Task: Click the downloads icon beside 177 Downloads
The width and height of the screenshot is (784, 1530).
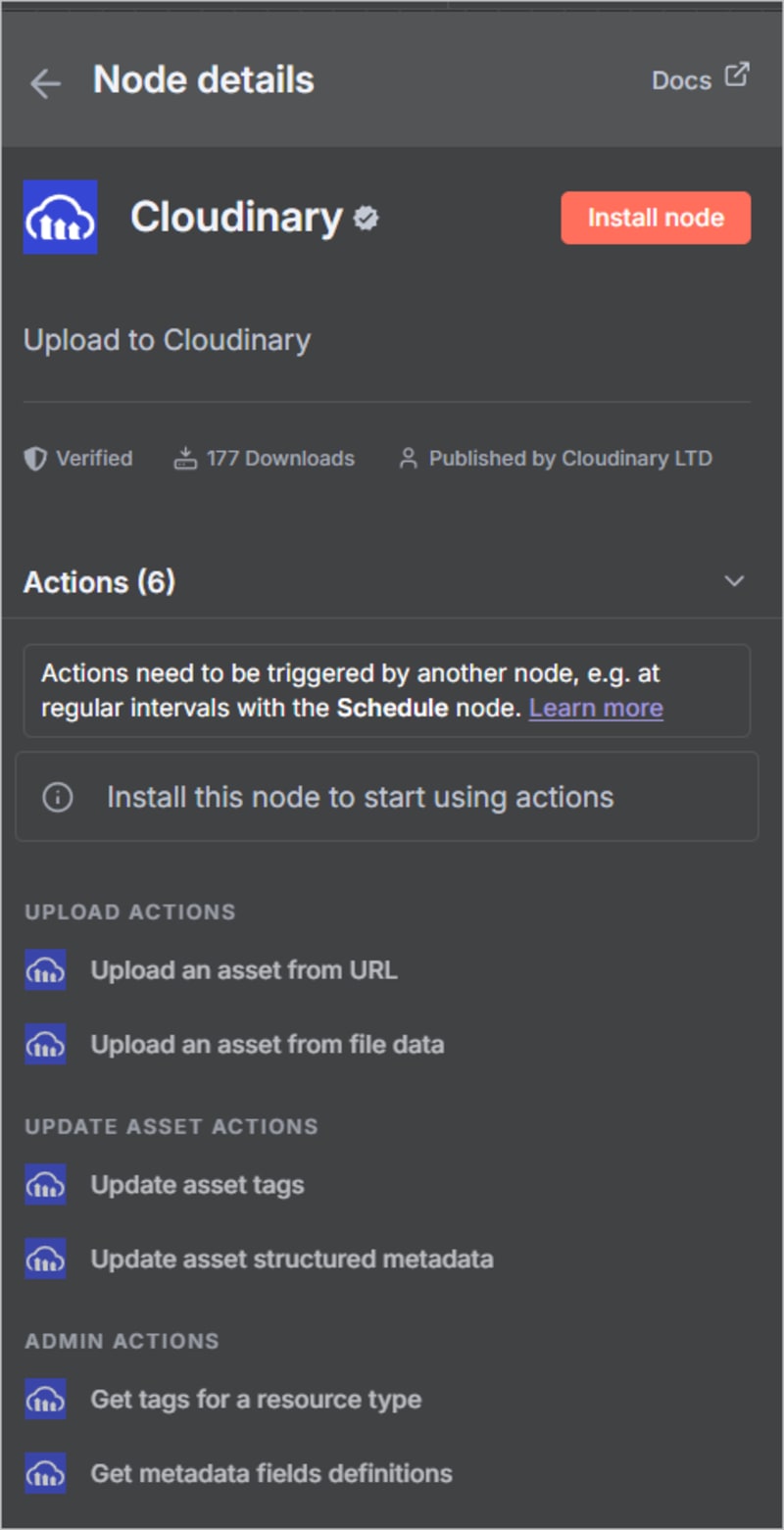Action: point(187,458)
